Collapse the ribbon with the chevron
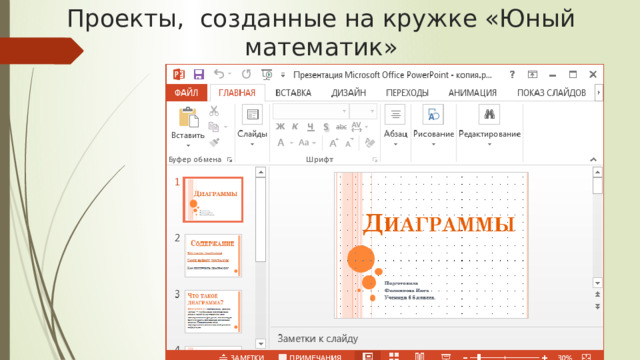 click(x=593, y=160)
